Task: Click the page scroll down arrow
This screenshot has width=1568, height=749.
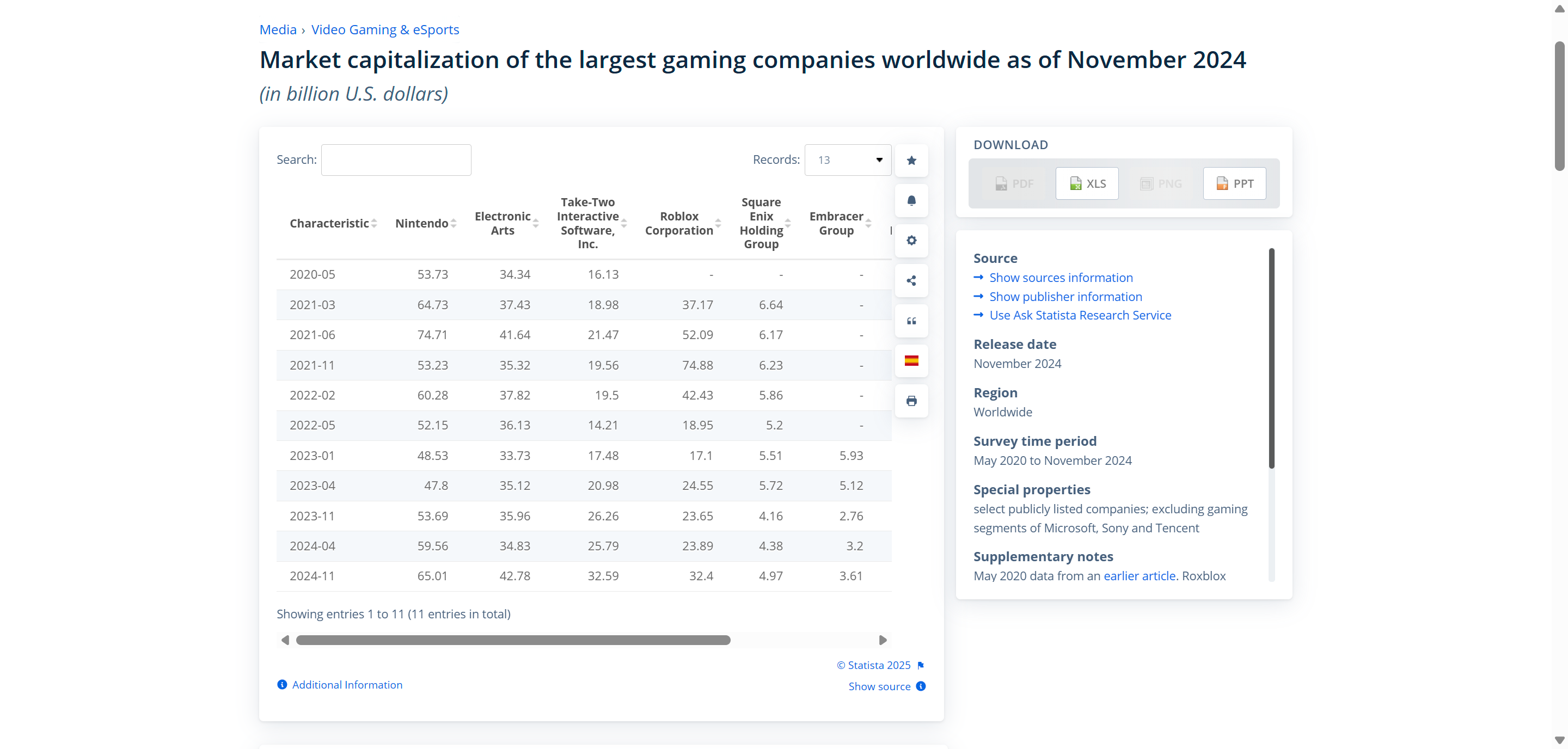Action: coord(1559,740)
